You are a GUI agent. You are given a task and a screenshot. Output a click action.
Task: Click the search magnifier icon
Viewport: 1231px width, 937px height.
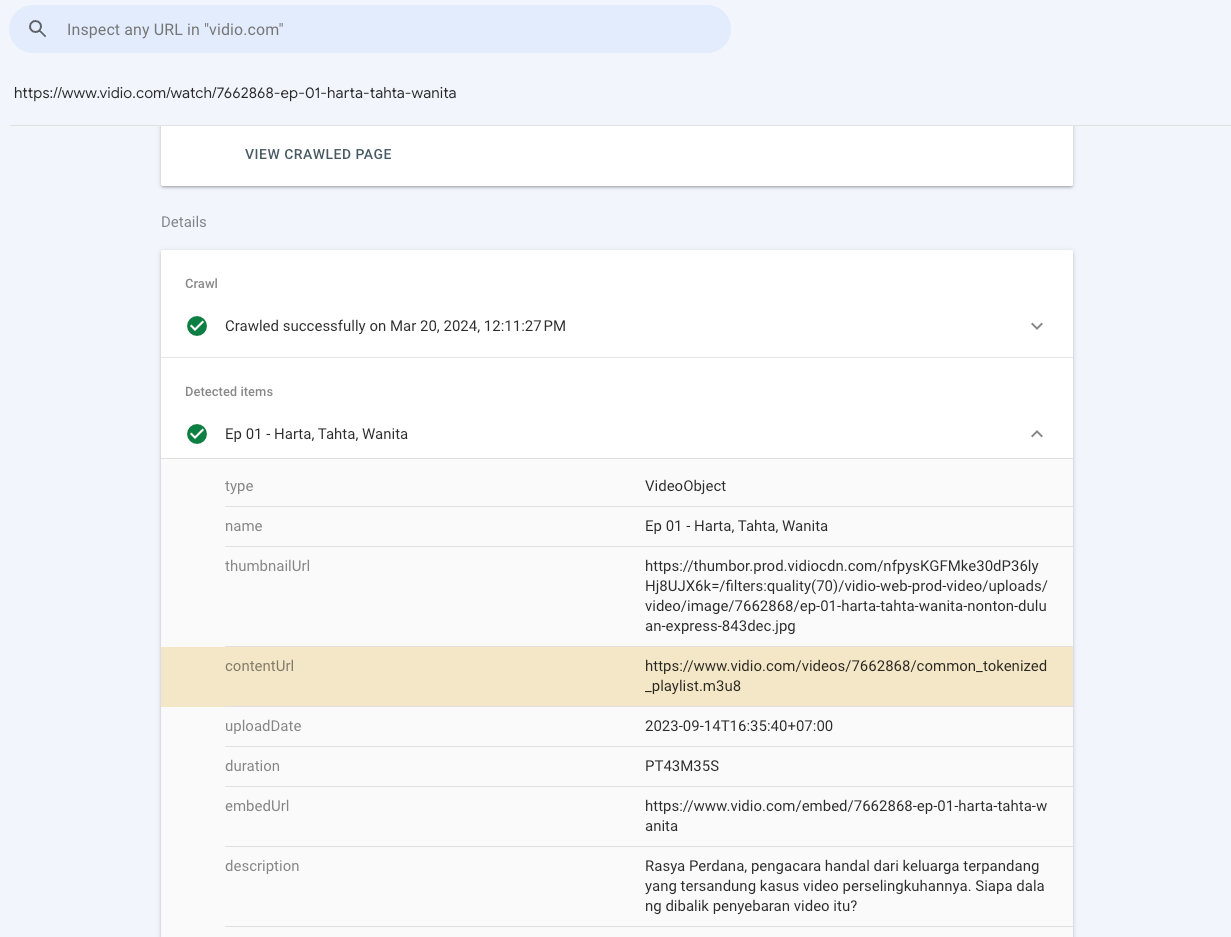point(37,29)
